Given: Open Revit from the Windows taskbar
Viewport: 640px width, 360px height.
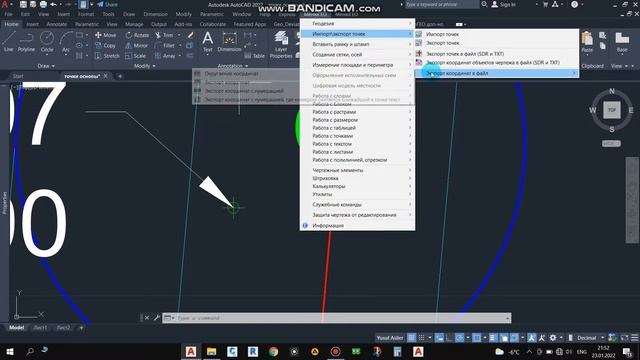Looking at the screenshot, I should coord(253,351).
